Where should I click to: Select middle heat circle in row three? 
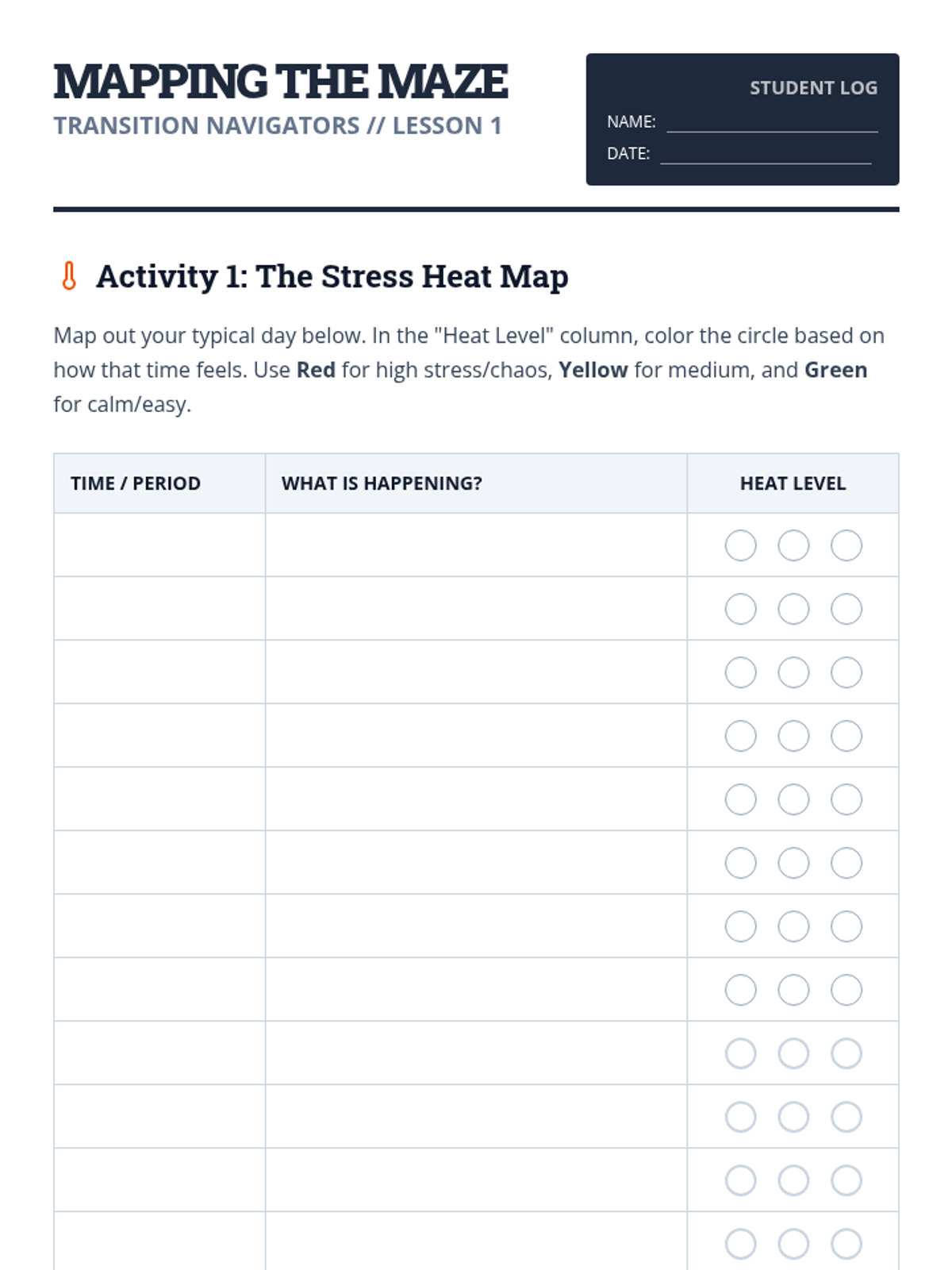coord(793,672)
